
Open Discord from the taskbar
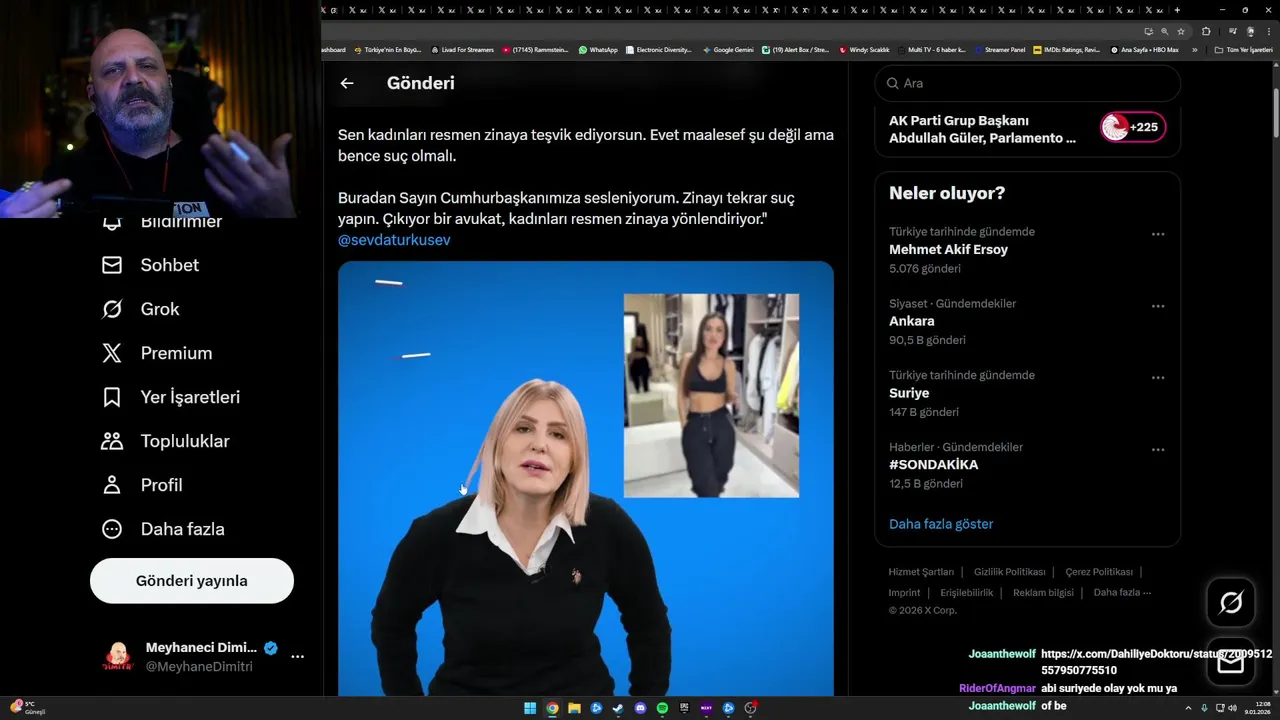[640, 708]
